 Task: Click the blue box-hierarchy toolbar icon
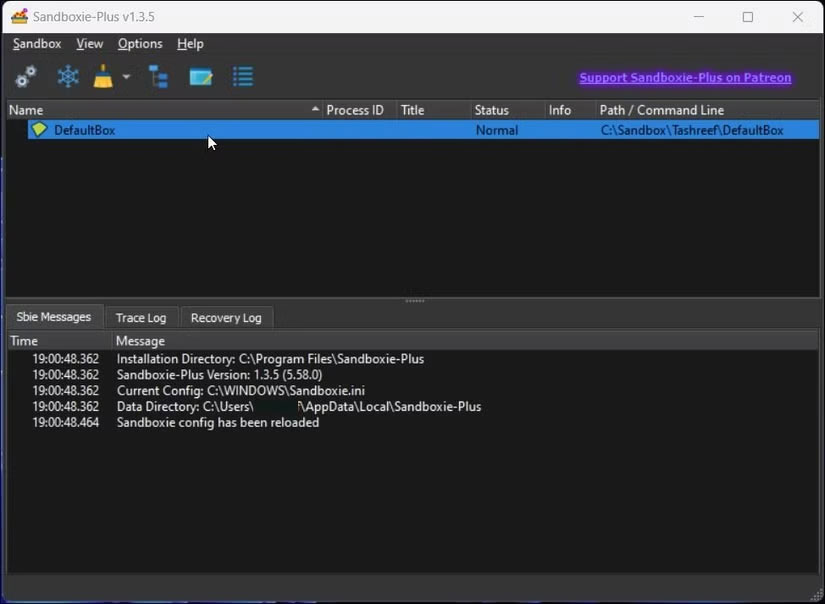click(158, 76)
